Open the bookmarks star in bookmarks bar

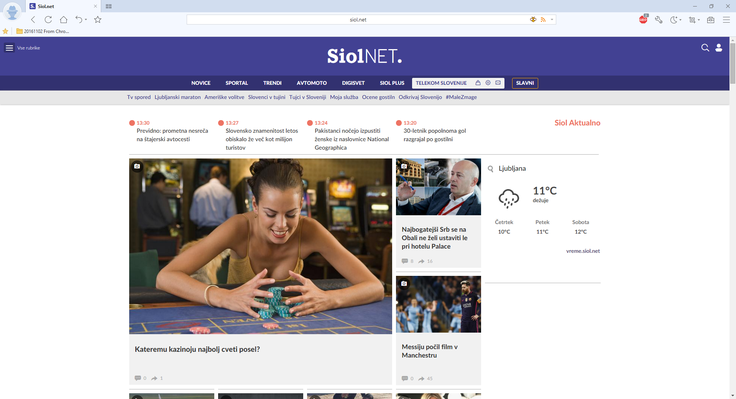(5, 31)
